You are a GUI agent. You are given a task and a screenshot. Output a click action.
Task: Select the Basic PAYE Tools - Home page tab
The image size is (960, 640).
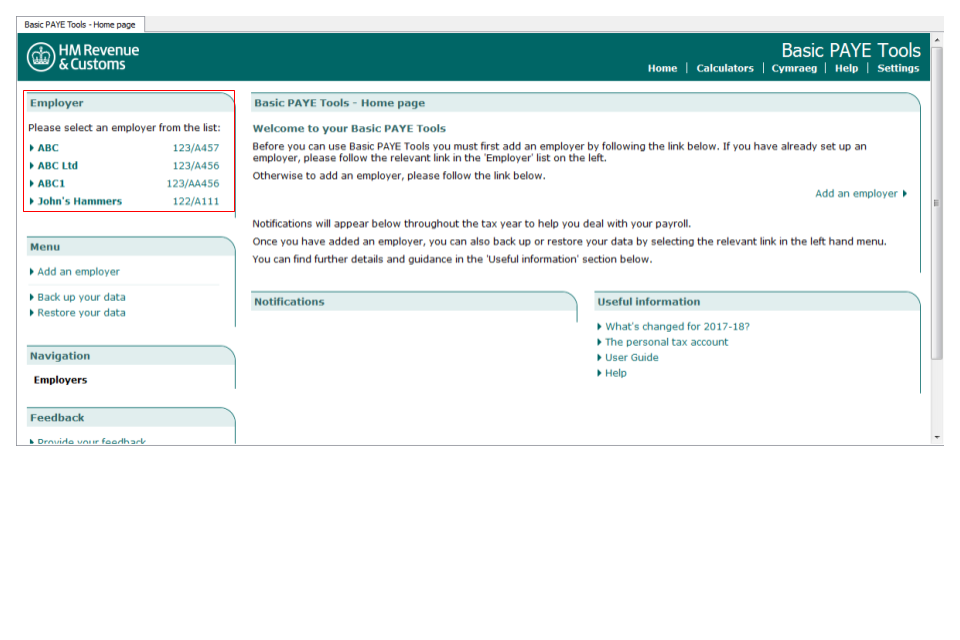click(x=80, y=22)
